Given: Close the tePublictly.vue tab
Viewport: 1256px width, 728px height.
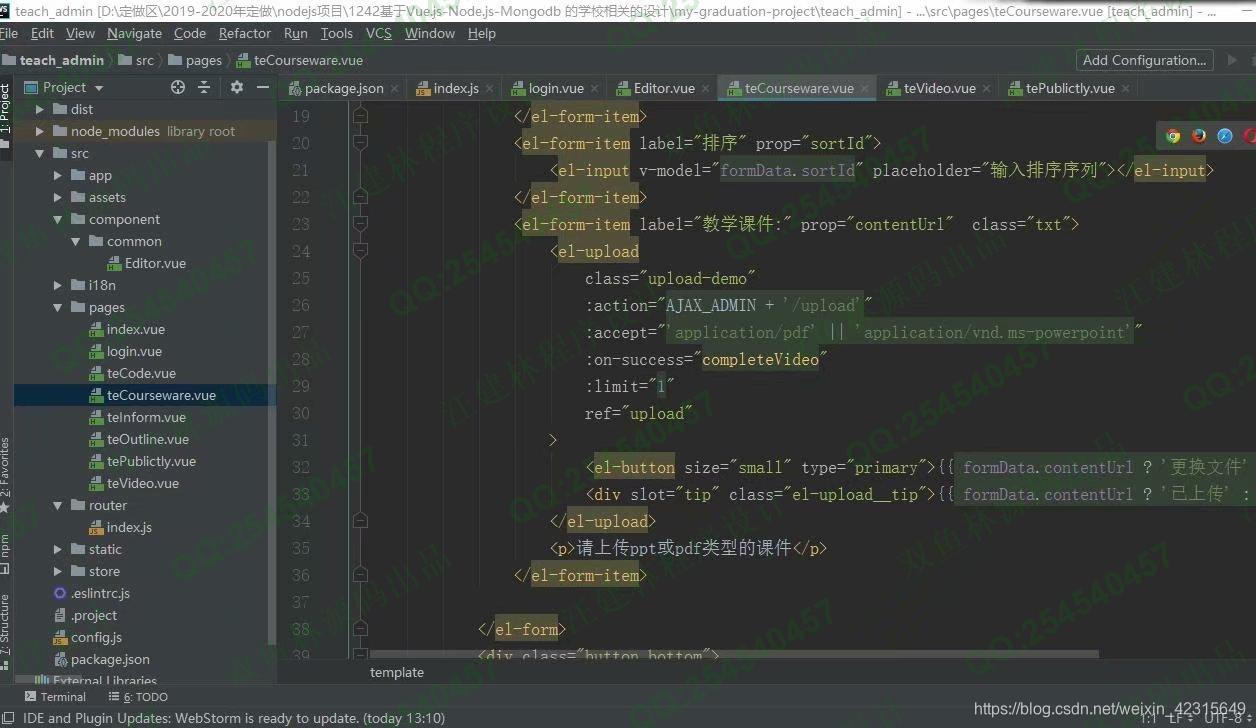Looking at the screenshot, I should 1125,88.
